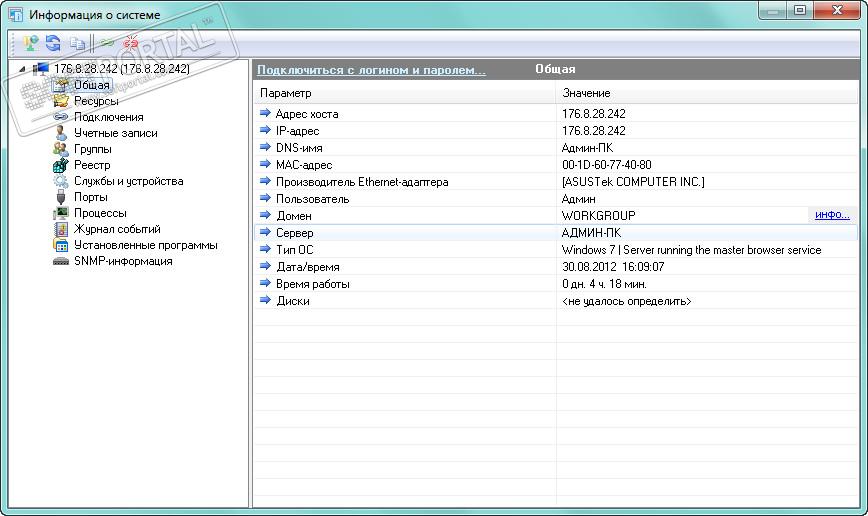Click the value WORKGROUP
868x516 pixels.
pyautogui.click(x=598, y=215)
